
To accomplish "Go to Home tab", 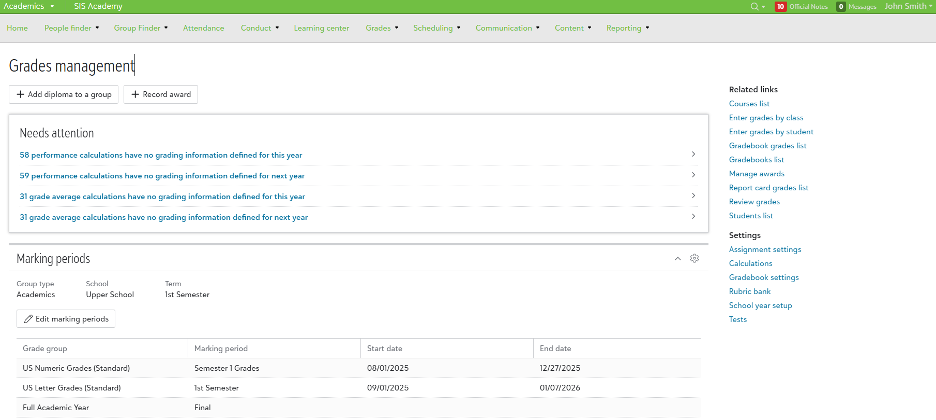I will pos(17,28).
